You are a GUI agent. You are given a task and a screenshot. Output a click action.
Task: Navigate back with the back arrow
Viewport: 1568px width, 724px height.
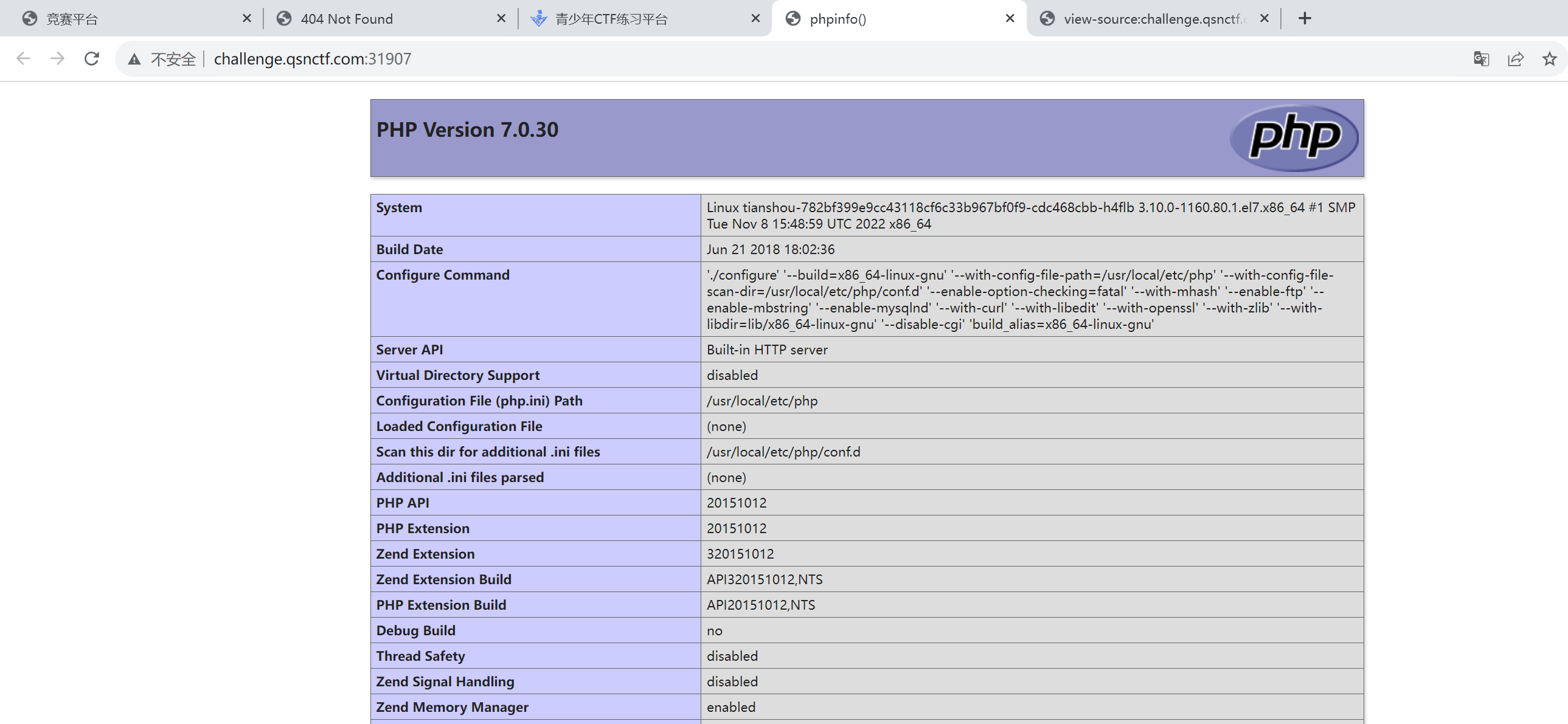click(23, 58)
